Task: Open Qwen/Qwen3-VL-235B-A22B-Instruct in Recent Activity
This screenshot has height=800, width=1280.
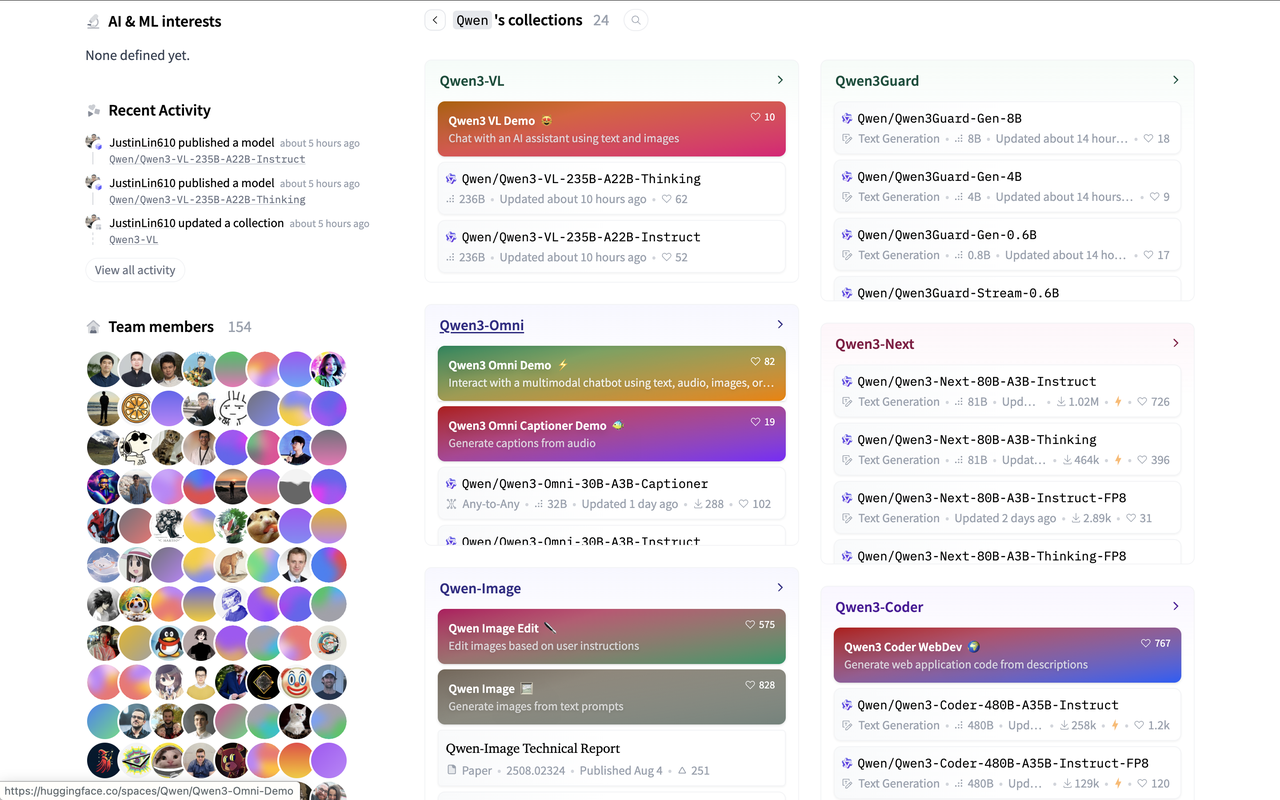Action: tap(207, 159)
